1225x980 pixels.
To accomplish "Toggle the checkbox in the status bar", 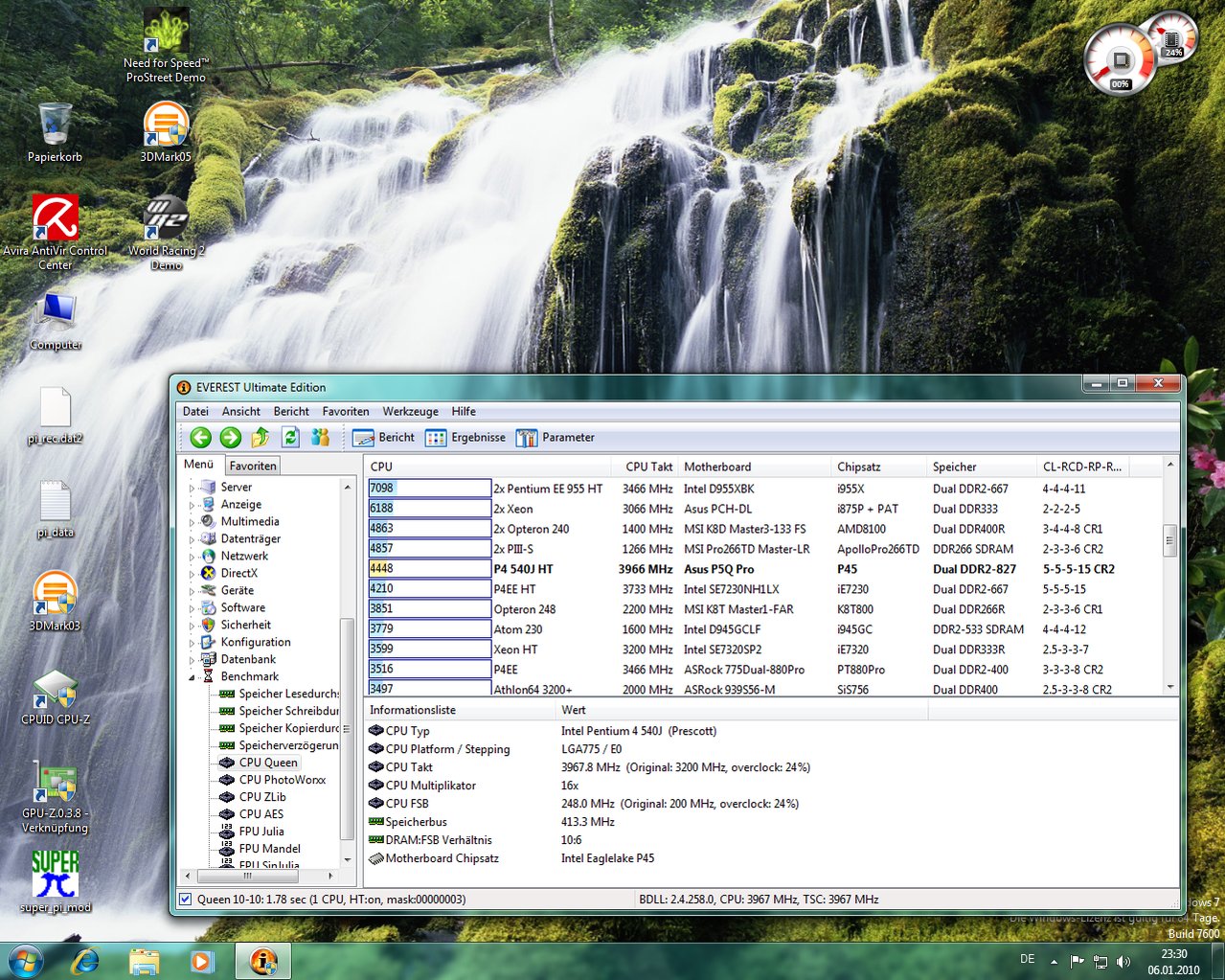I will tap(186, 900).
